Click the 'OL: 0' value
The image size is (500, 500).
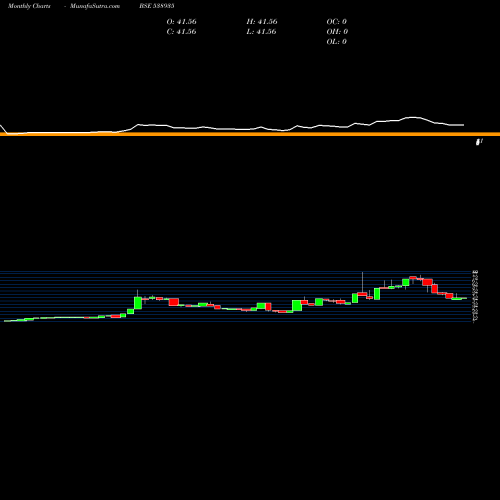(x=336, y=42)
